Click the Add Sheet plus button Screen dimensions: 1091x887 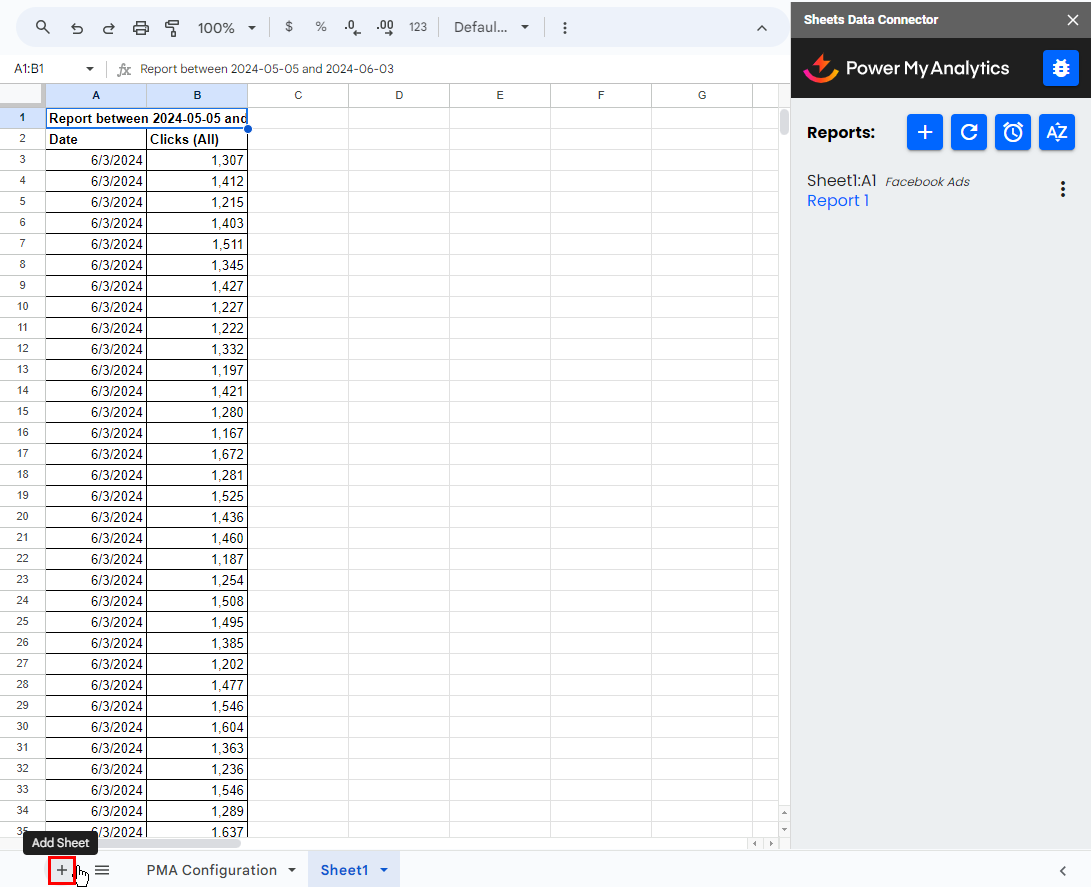coord(62,871)
